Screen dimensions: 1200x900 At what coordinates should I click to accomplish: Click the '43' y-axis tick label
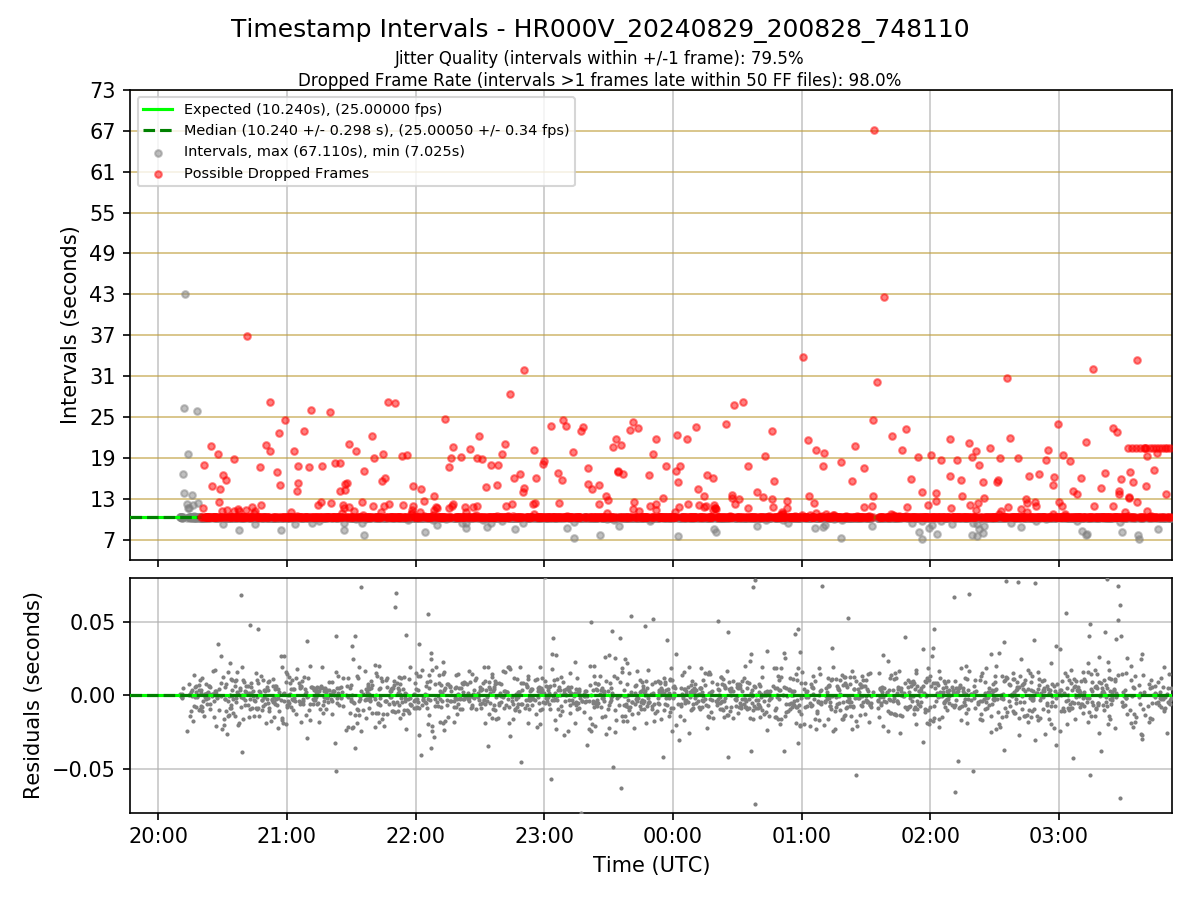click(104, 295)
